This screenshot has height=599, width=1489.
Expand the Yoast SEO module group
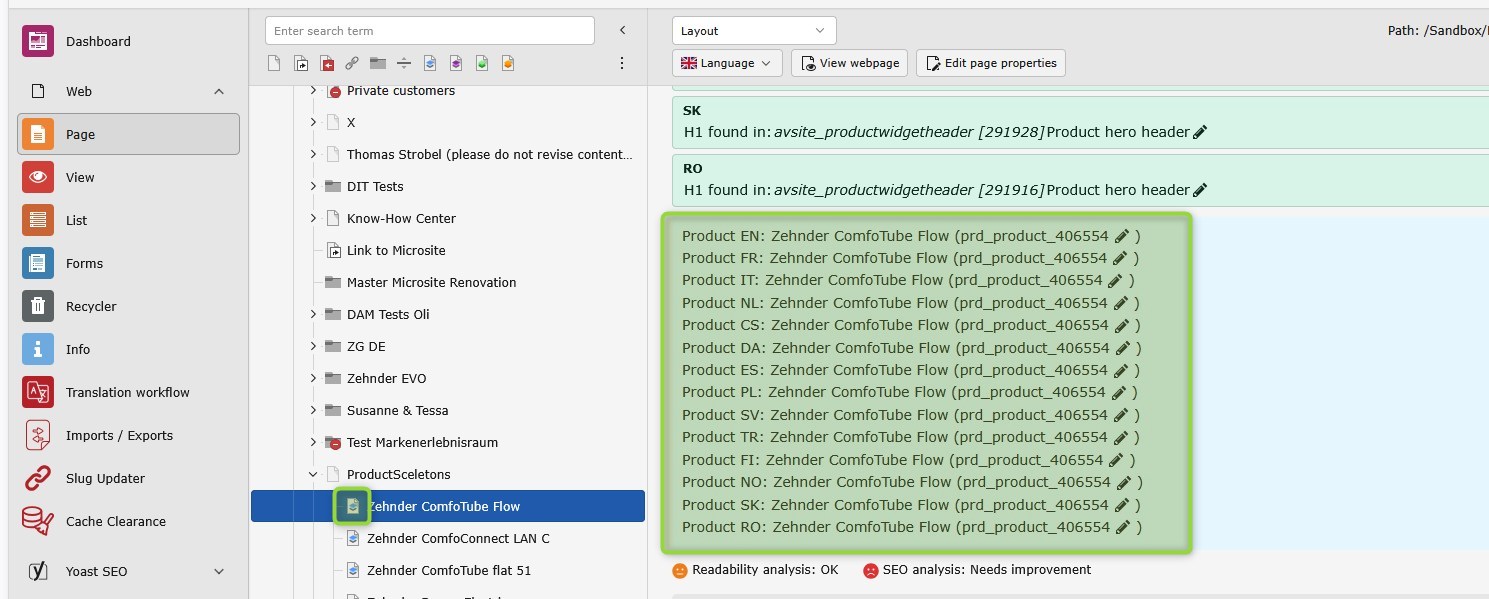[x=218, y=571]
